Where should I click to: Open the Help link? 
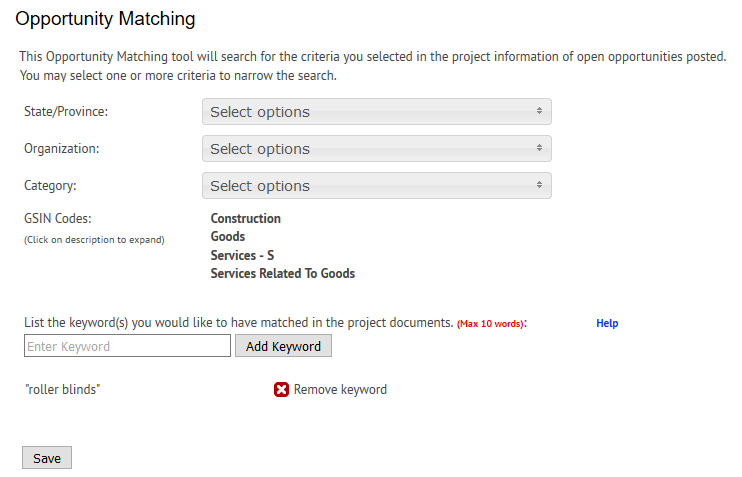point(607,324)
